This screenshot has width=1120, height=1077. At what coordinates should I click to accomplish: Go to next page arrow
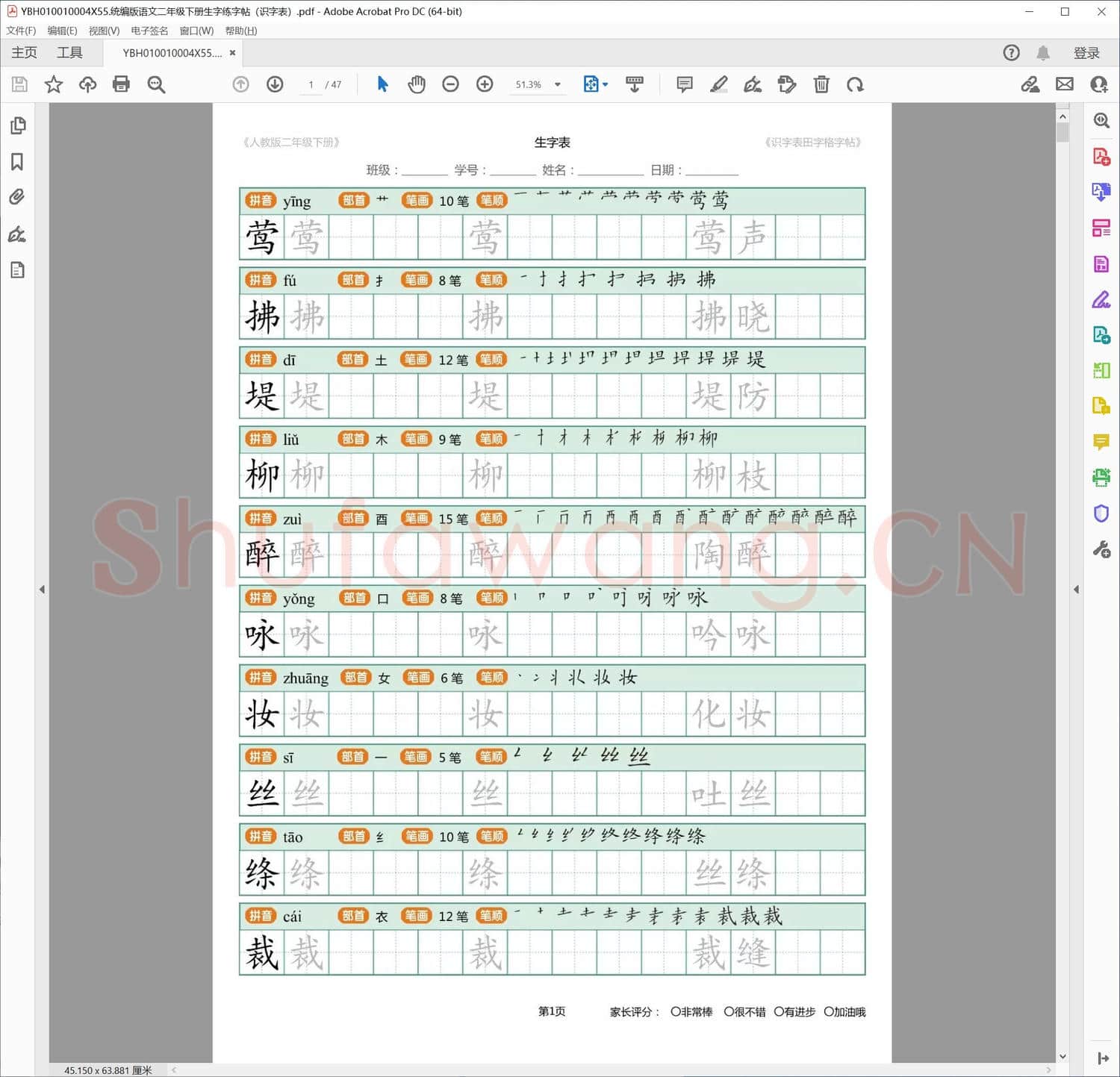[275, 84]
